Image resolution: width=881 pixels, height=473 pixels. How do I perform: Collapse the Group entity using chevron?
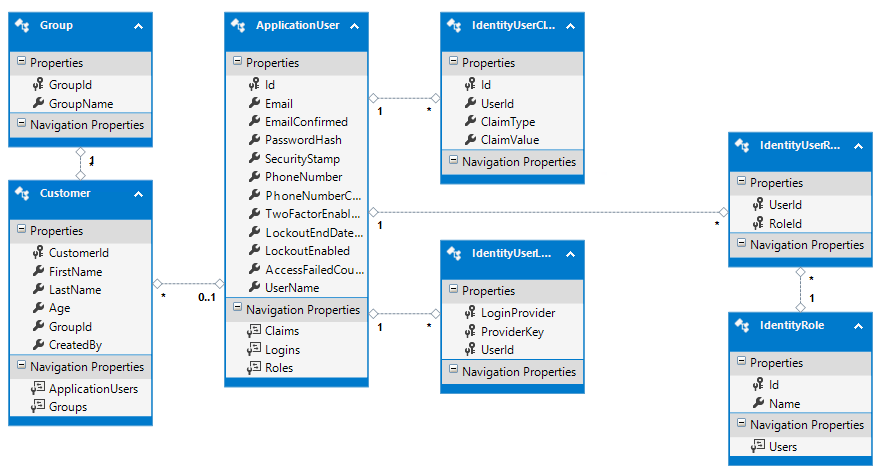coord(137,26)
